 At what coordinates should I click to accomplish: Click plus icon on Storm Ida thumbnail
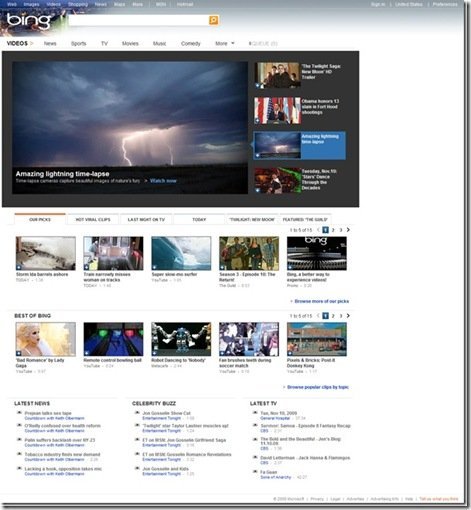19,267
